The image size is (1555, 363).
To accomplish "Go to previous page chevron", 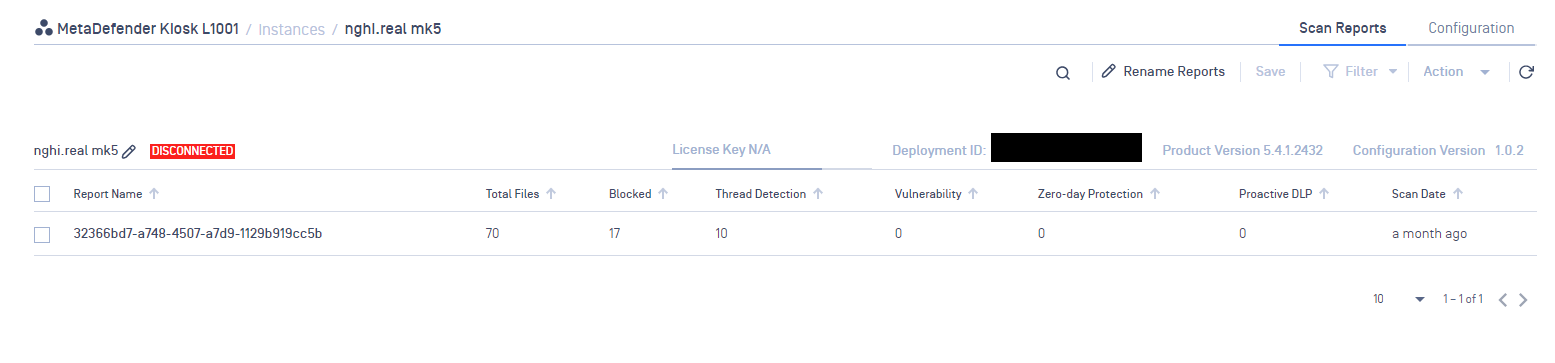I will pos(1503,300).
